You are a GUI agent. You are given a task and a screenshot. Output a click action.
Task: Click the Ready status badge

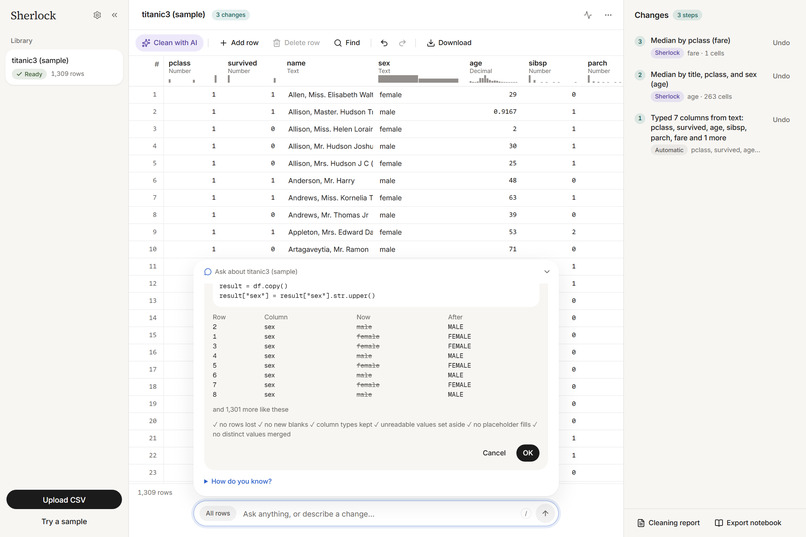[29, 74]
